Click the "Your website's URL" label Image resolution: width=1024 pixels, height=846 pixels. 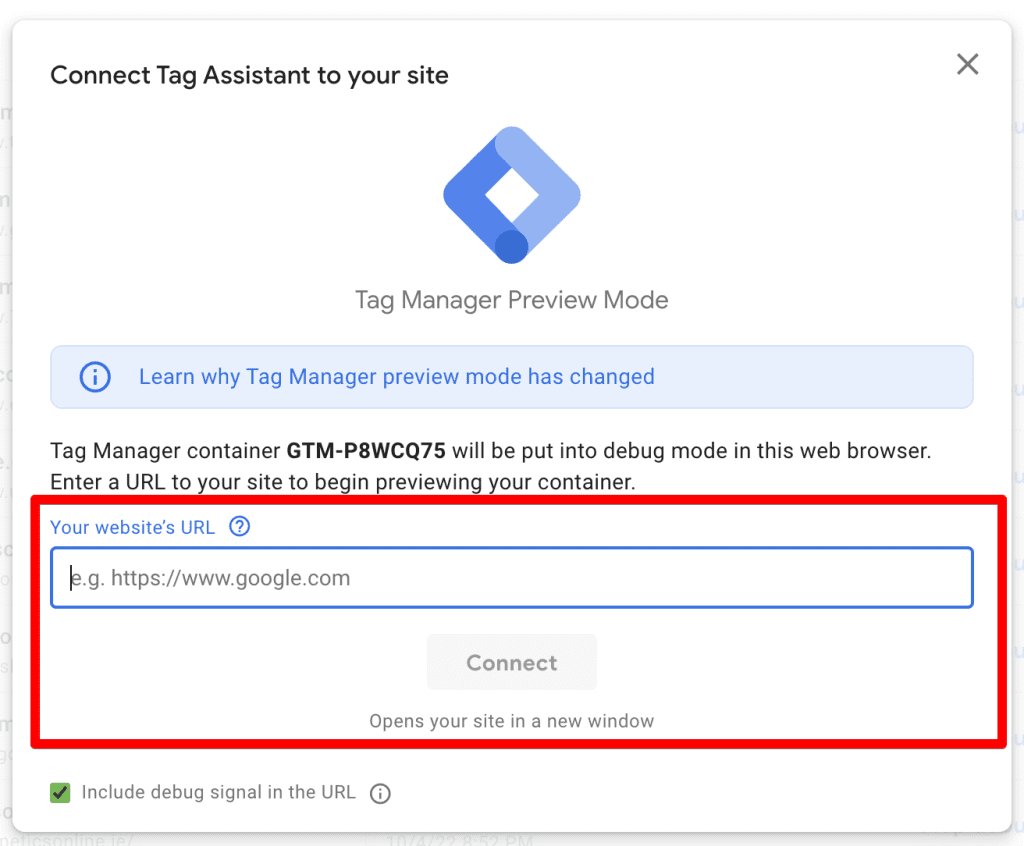132,526
